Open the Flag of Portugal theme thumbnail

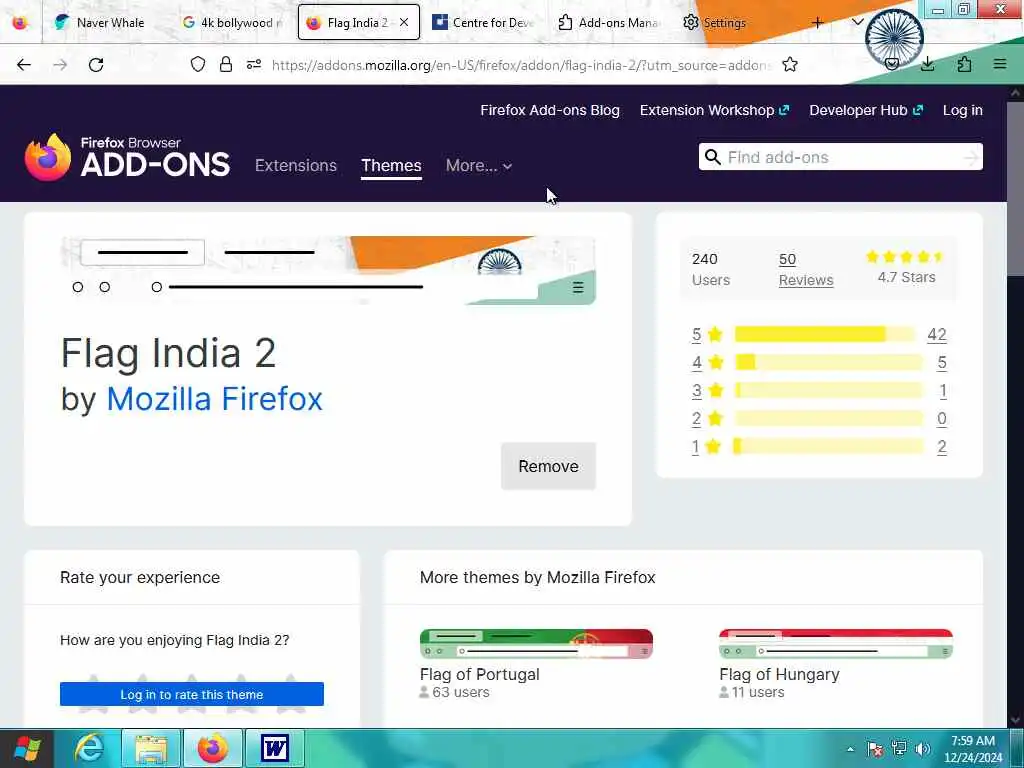[536, 644]
